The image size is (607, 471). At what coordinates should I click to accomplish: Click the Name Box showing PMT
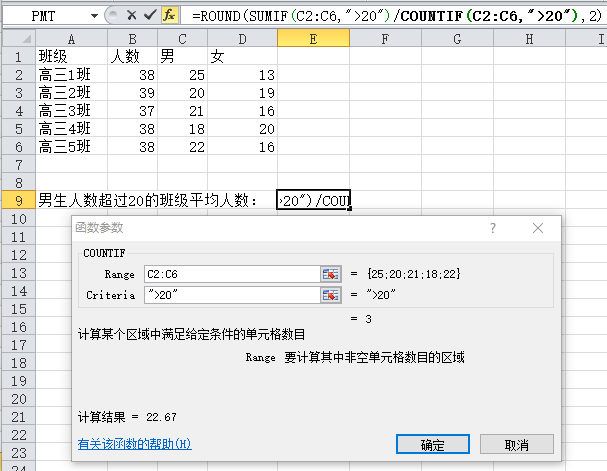[45, 16]
